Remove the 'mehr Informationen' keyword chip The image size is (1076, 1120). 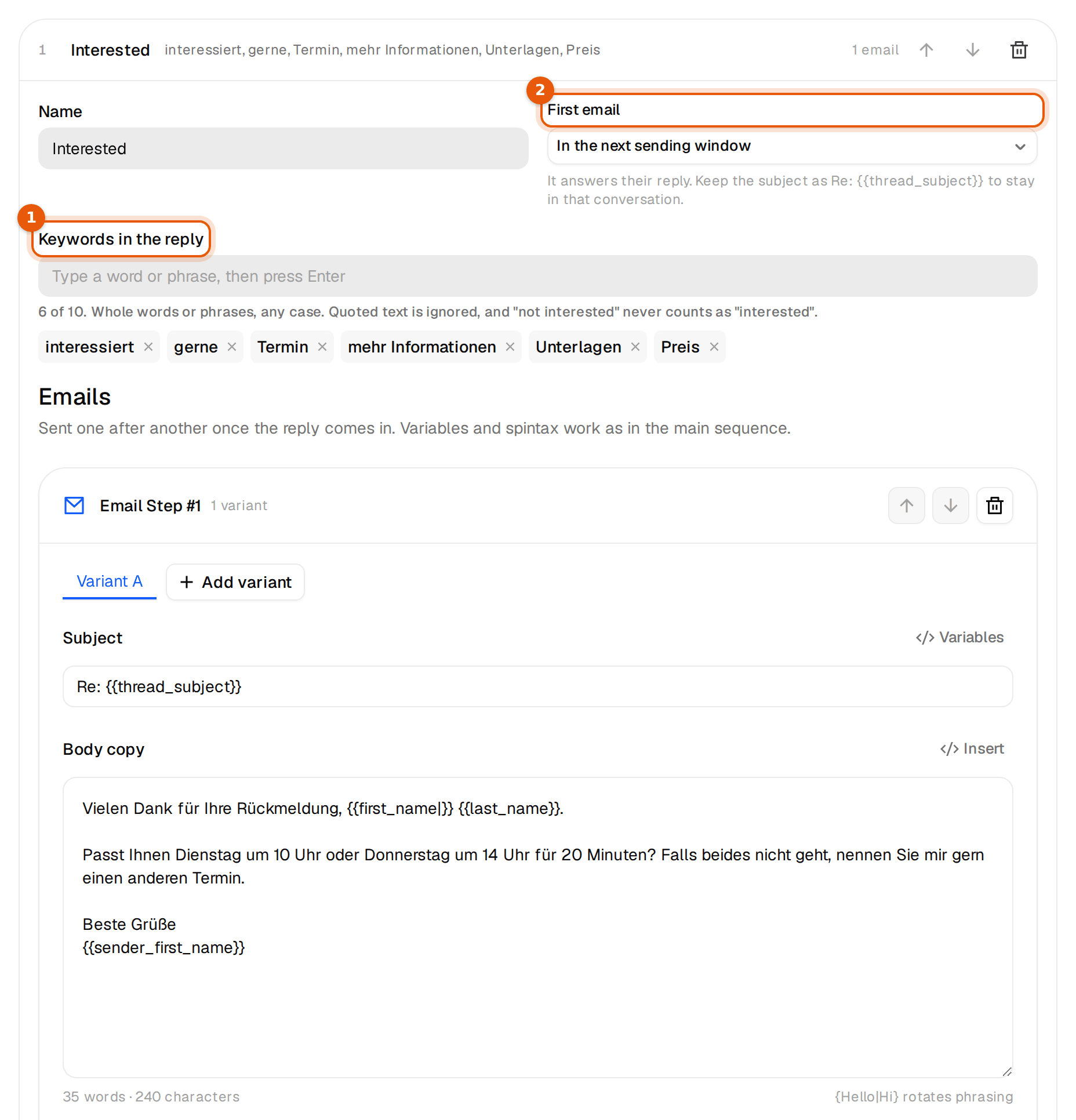coord(510,347)
